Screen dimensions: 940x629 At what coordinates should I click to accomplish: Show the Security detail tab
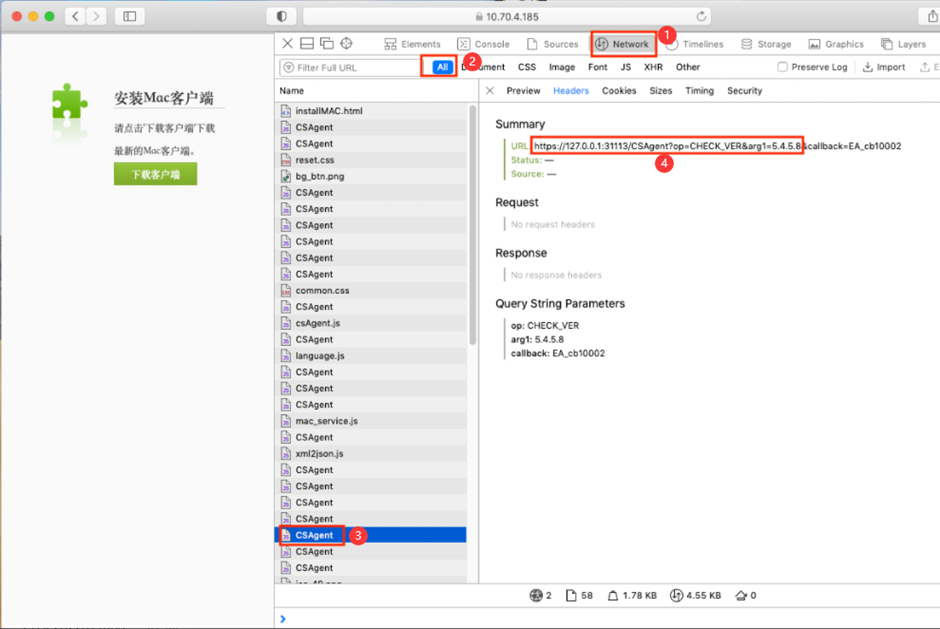[x=745, y=91]
